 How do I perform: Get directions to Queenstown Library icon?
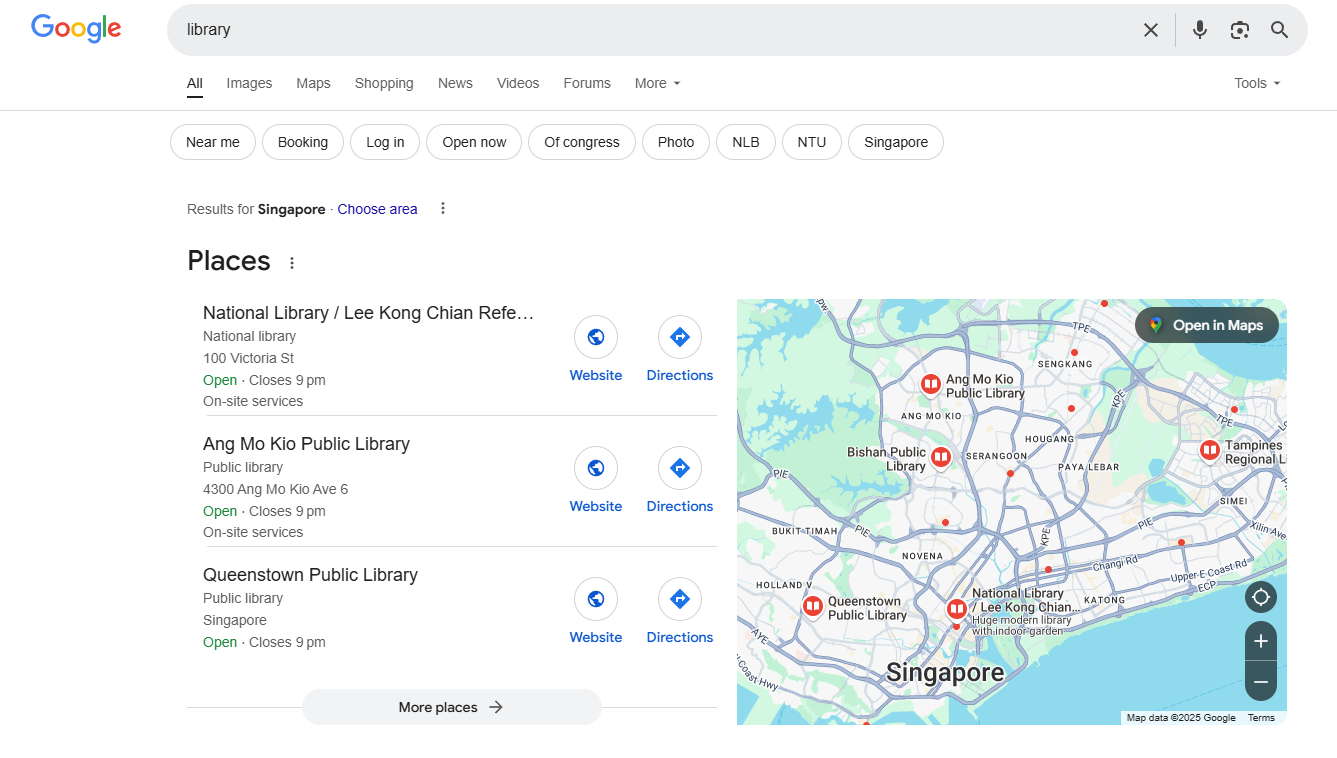[680, 599]
